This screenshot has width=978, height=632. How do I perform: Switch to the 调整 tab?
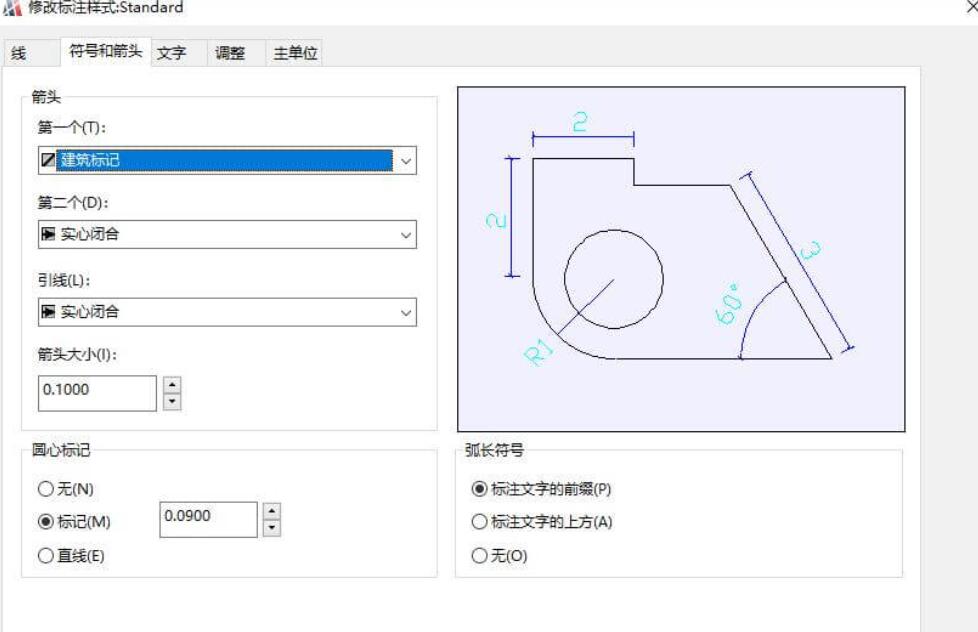(232, 54)
